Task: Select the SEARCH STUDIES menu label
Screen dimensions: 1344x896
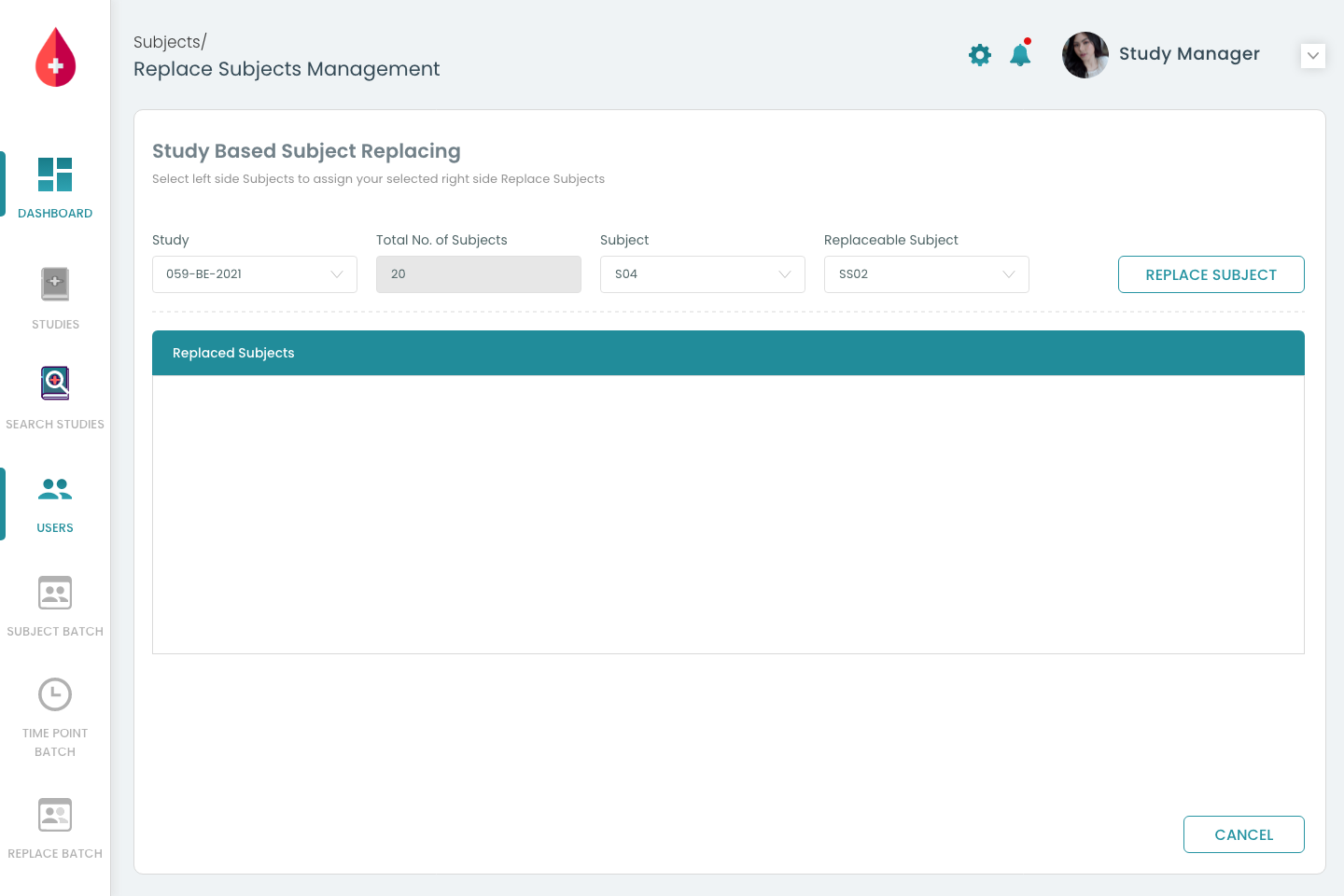Action: click(x=55, y=425)
